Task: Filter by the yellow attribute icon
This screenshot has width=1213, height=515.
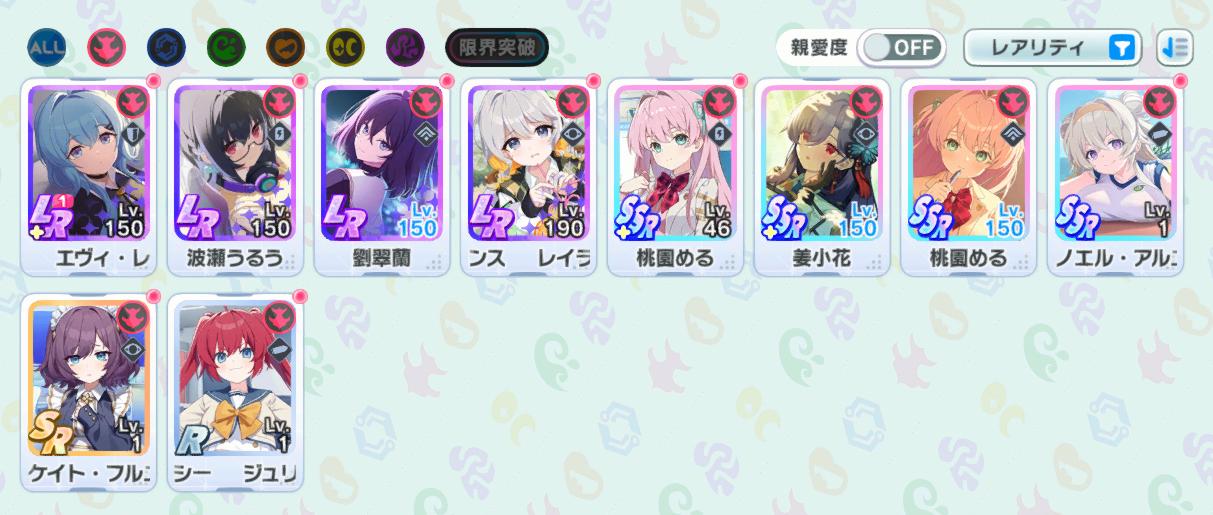Action: (345, 46)
